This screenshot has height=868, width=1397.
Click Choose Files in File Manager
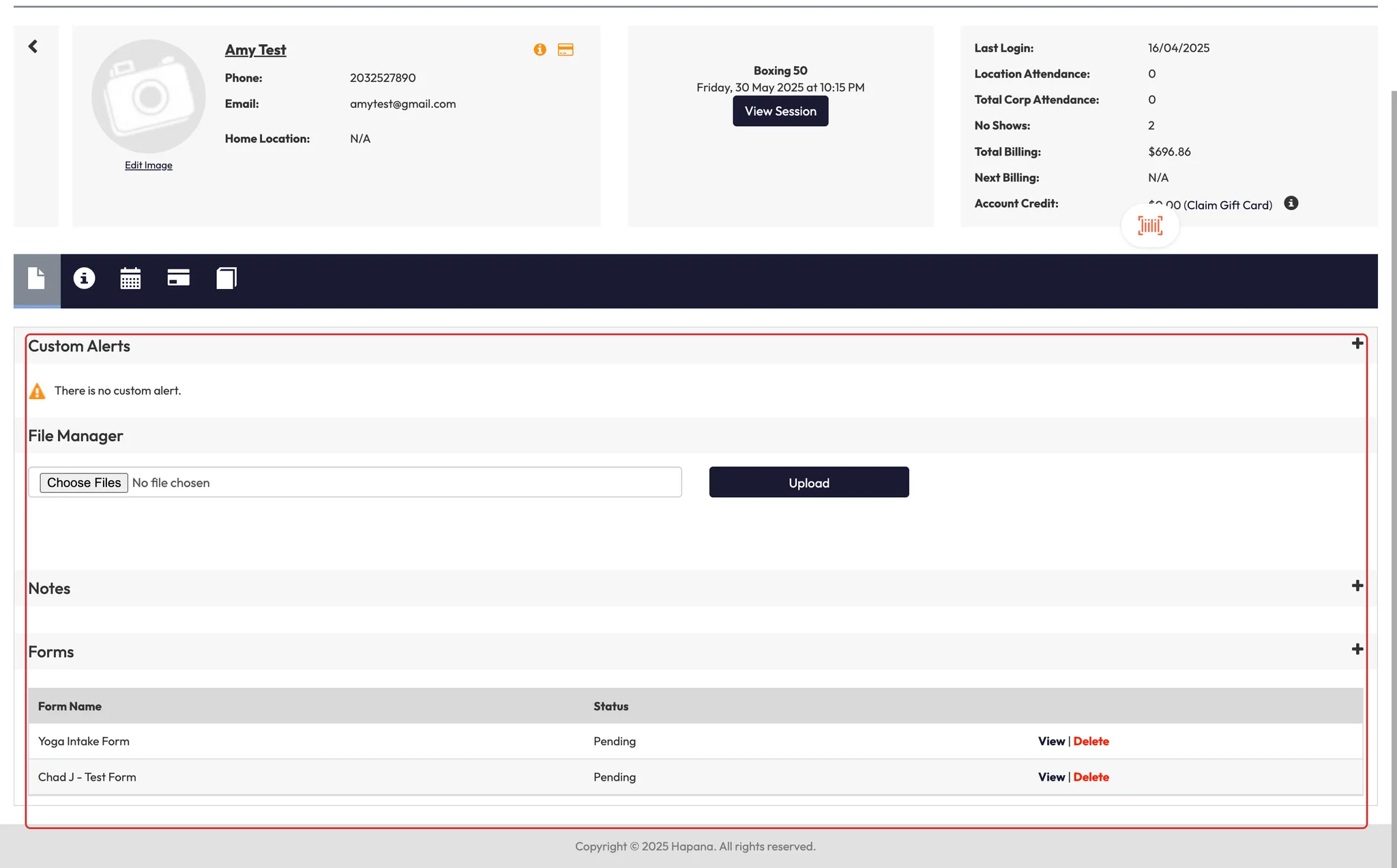[x=84, y=483]
